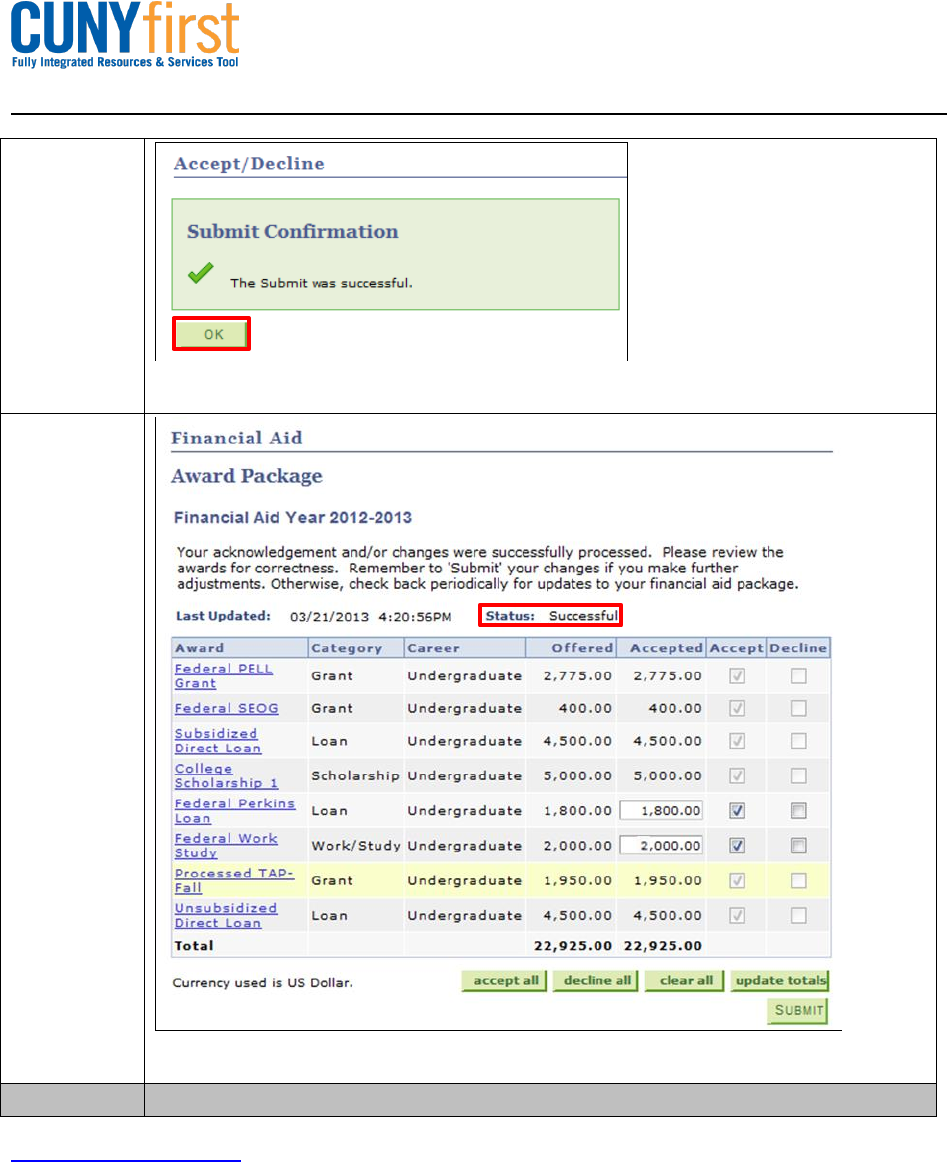Click 'The Submit was successful.' message
947x1162 pixels.
coord(322,283)
